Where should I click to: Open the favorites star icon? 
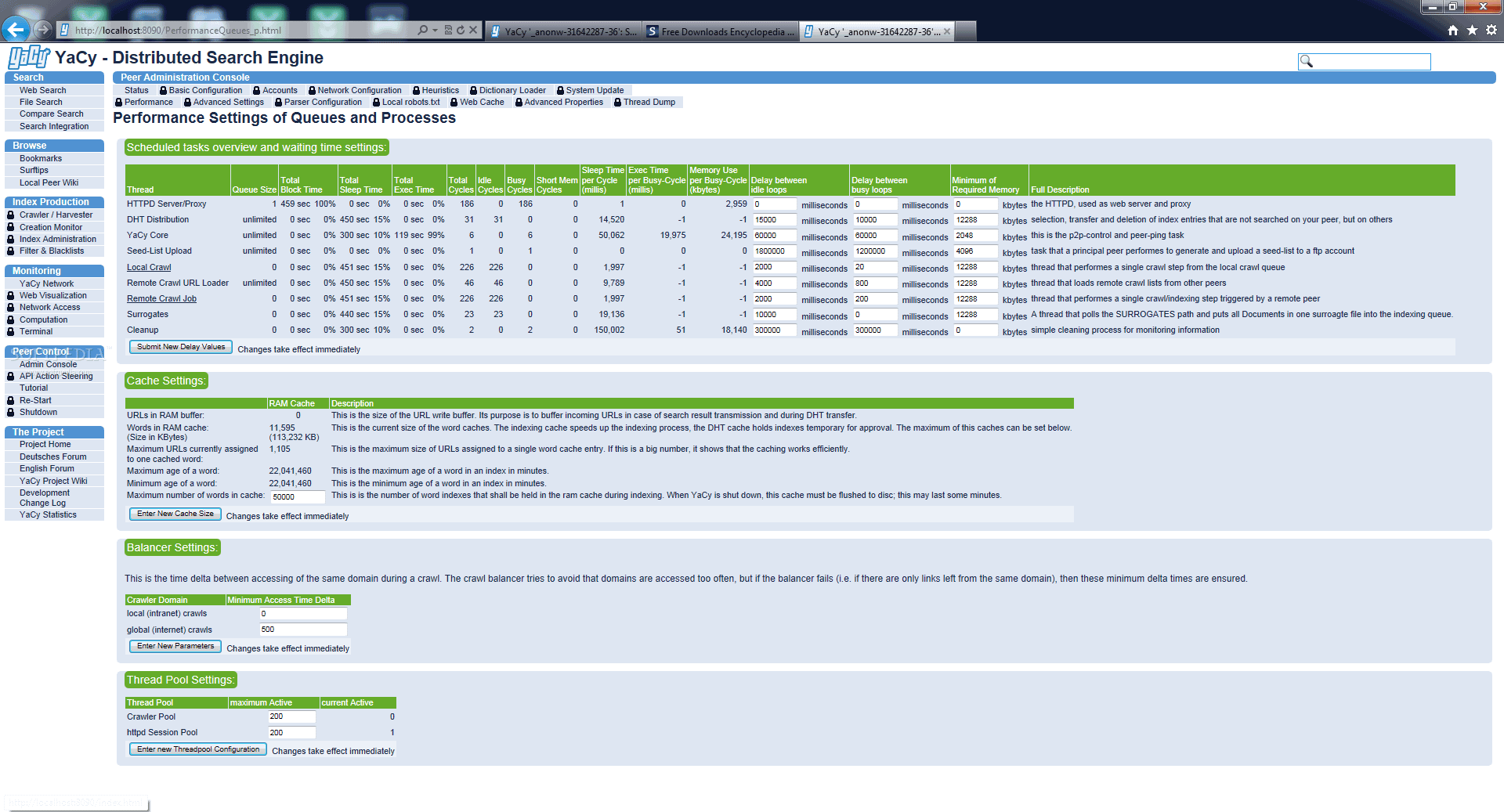(x=1472, y=30)
